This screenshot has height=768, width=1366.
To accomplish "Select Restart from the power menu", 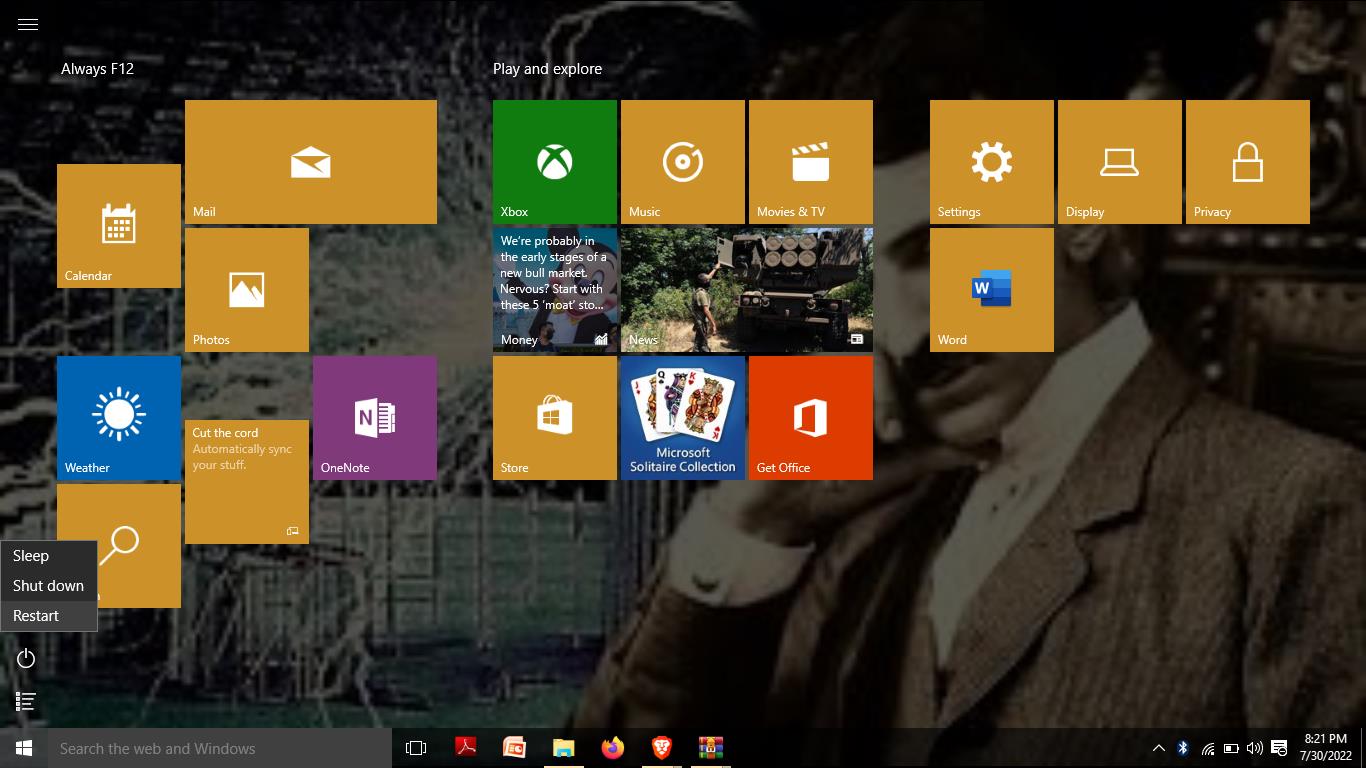I will click(x=49, y=616).
